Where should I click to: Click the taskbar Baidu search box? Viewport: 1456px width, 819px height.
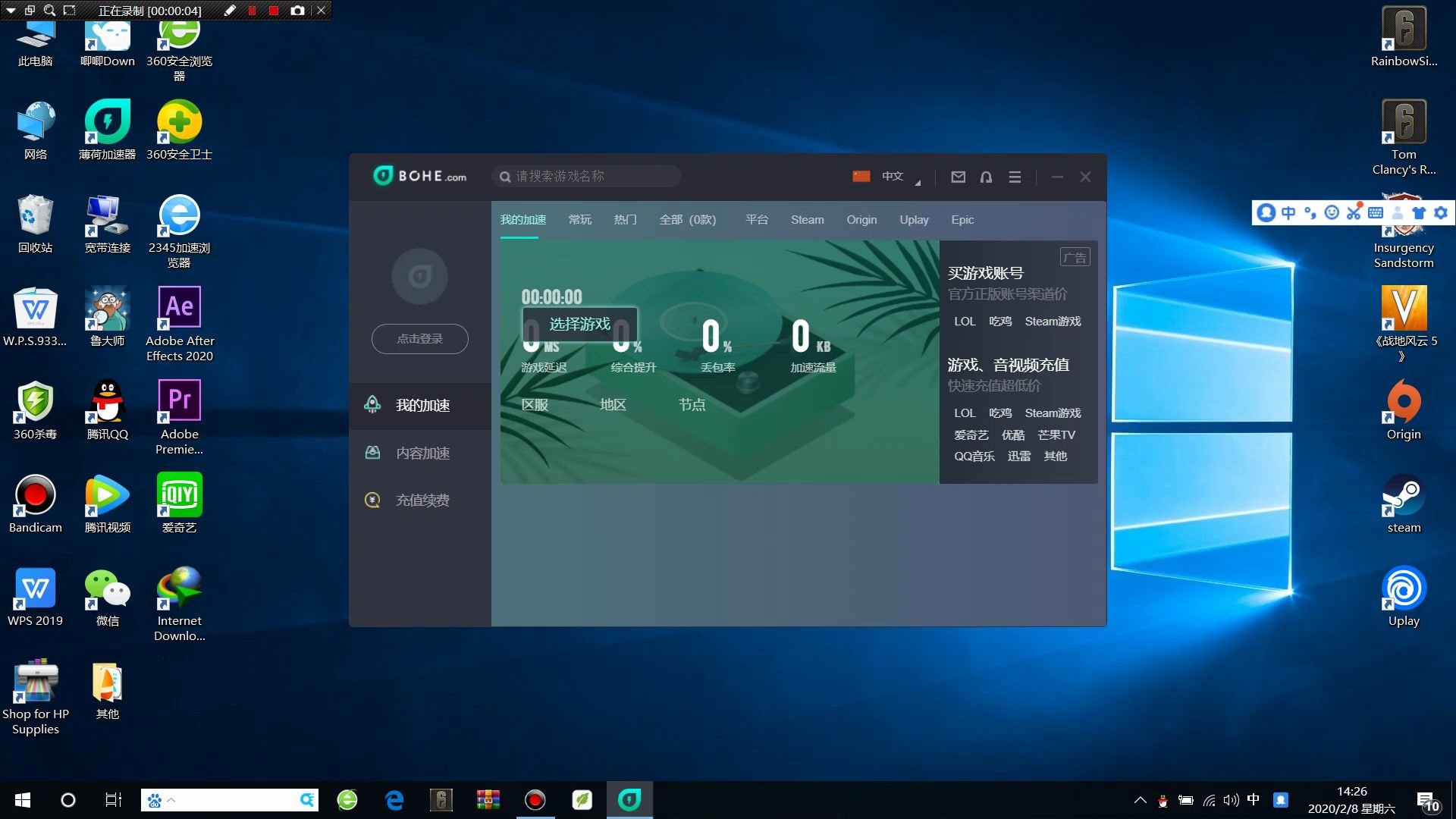[x=230, y=800]
